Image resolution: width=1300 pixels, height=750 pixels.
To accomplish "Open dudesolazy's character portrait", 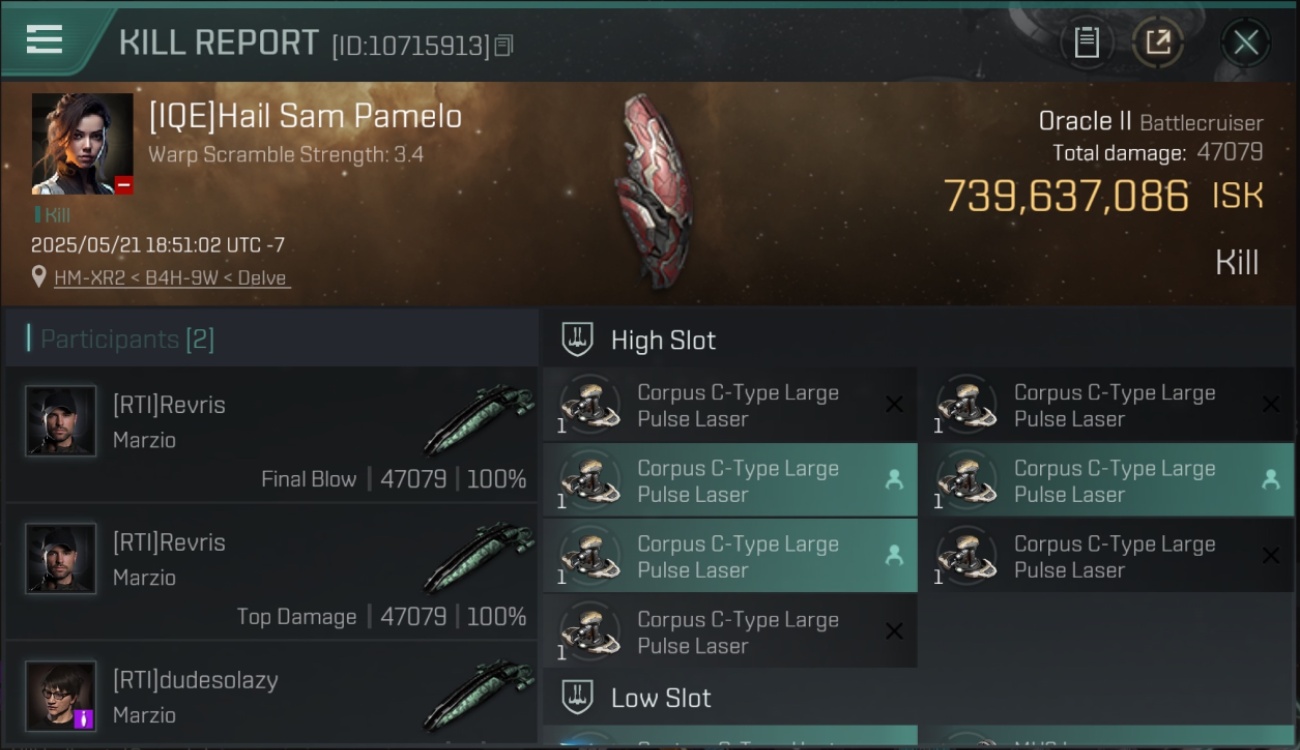I will pyautogui.click(x=61, y=696).
